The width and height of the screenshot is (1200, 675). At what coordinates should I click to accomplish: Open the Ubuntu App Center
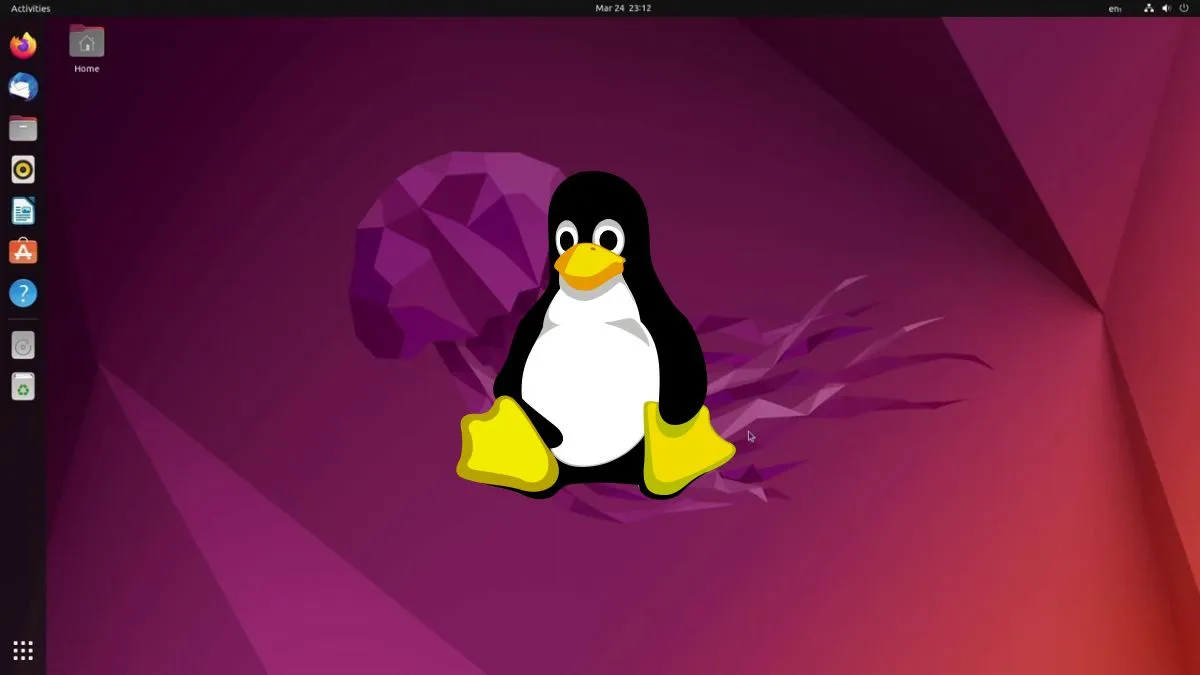[x=23, y=251]
